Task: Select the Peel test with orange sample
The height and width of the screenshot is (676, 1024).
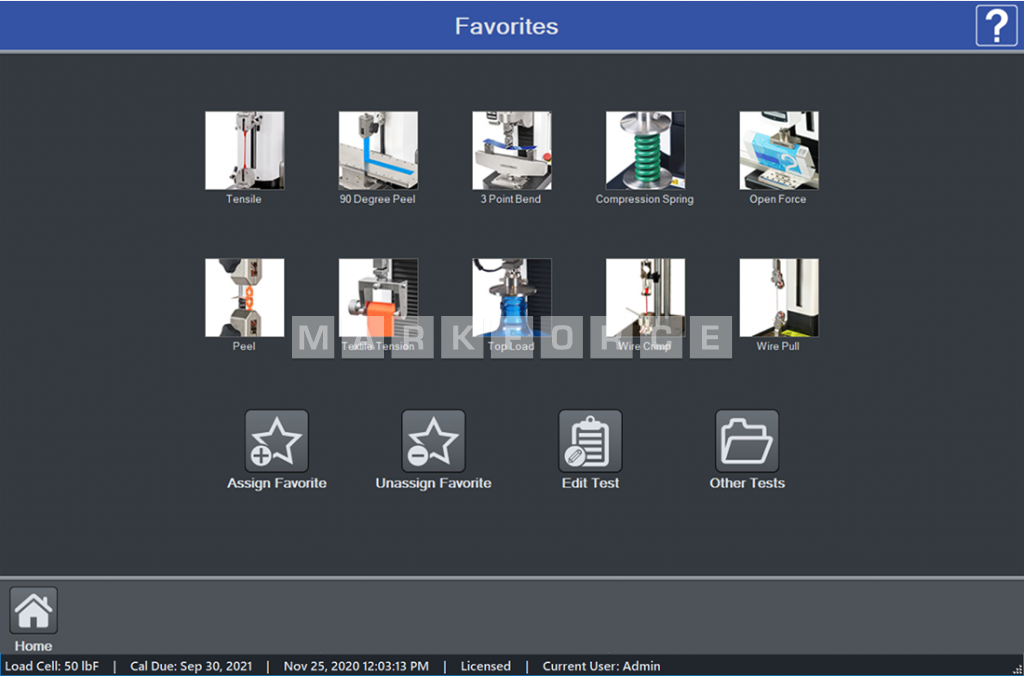Action: click(x=244, y=298)
